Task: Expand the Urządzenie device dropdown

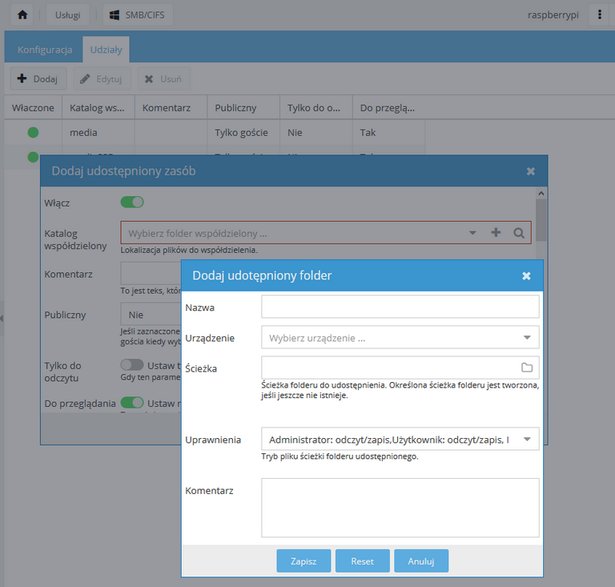Action: pos(527,338)
